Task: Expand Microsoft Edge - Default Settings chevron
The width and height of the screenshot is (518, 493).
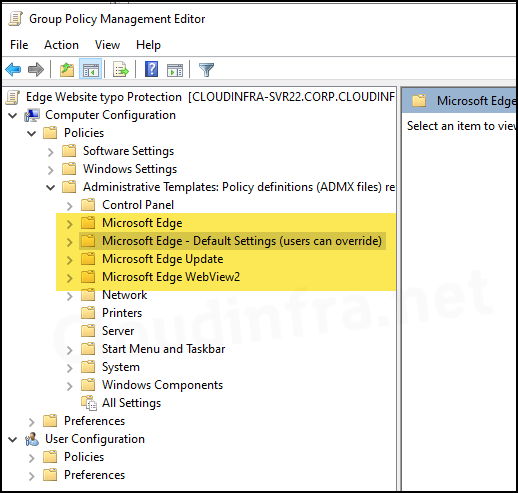Action: click(70, 242)
